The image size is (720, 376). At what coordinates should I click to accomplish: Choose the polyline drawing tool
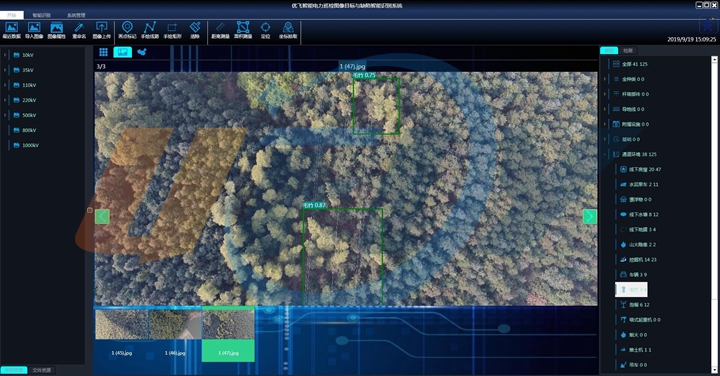pyautogui.click(x=150, y=30)
